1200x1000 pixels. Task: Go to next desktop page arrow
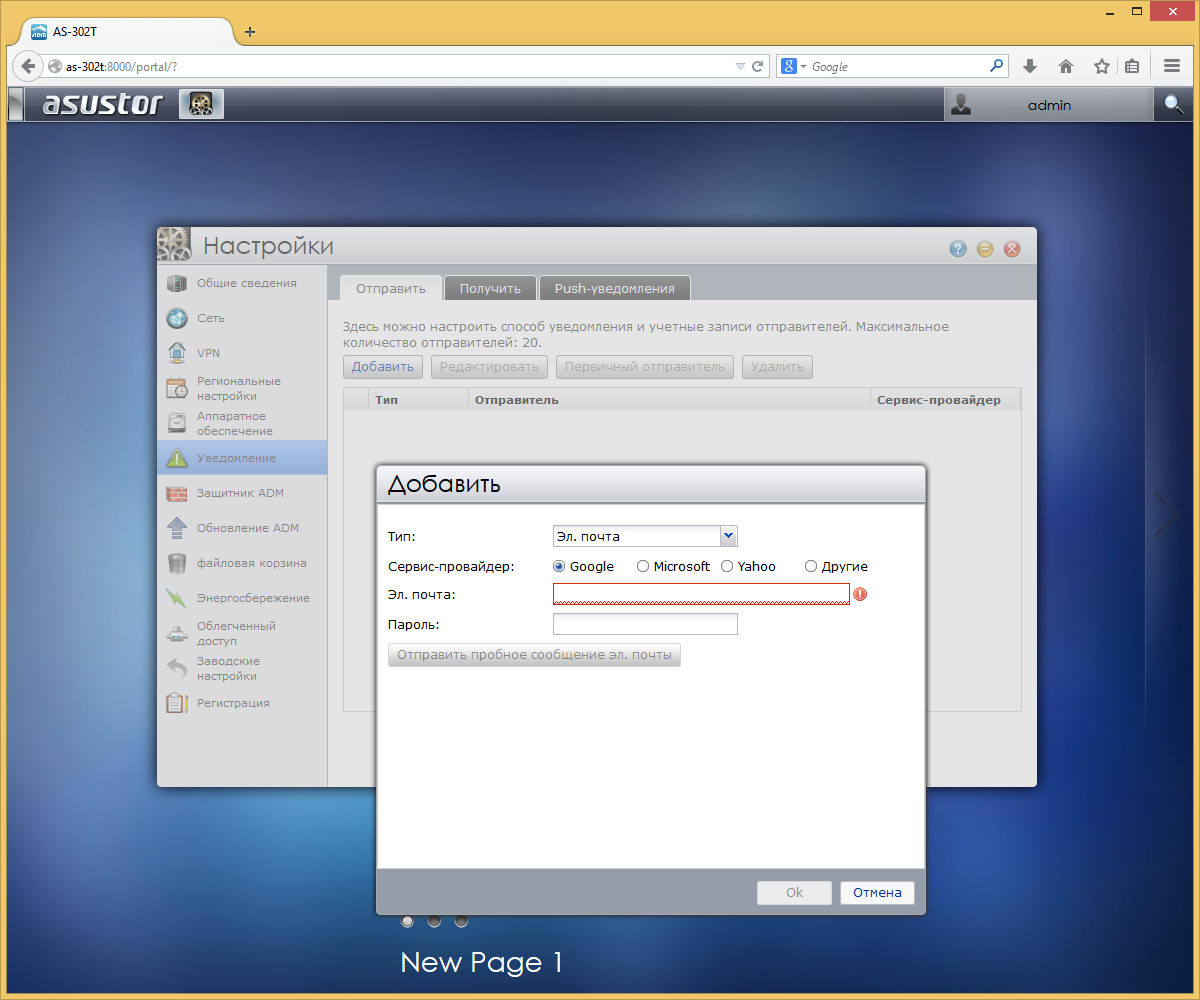pos(1166,516)
